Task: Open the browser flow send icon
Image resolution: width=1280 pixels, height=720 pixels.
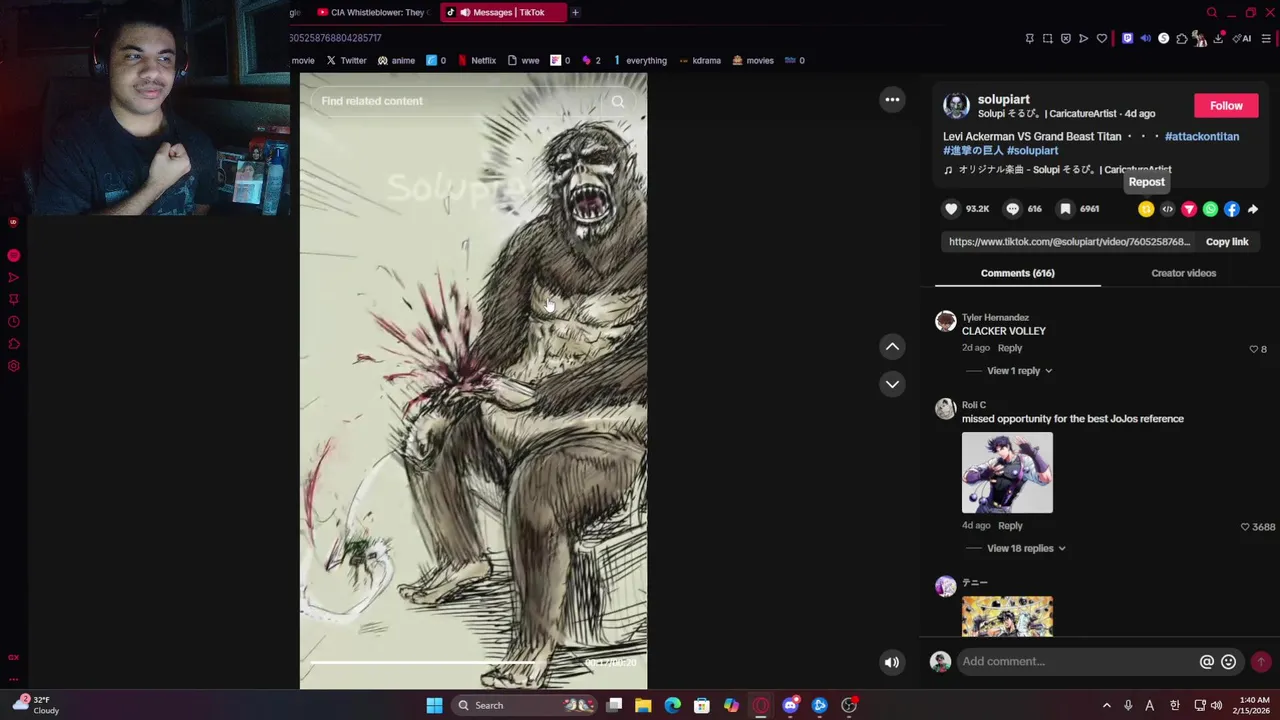Action: [x=1083, y=39]
